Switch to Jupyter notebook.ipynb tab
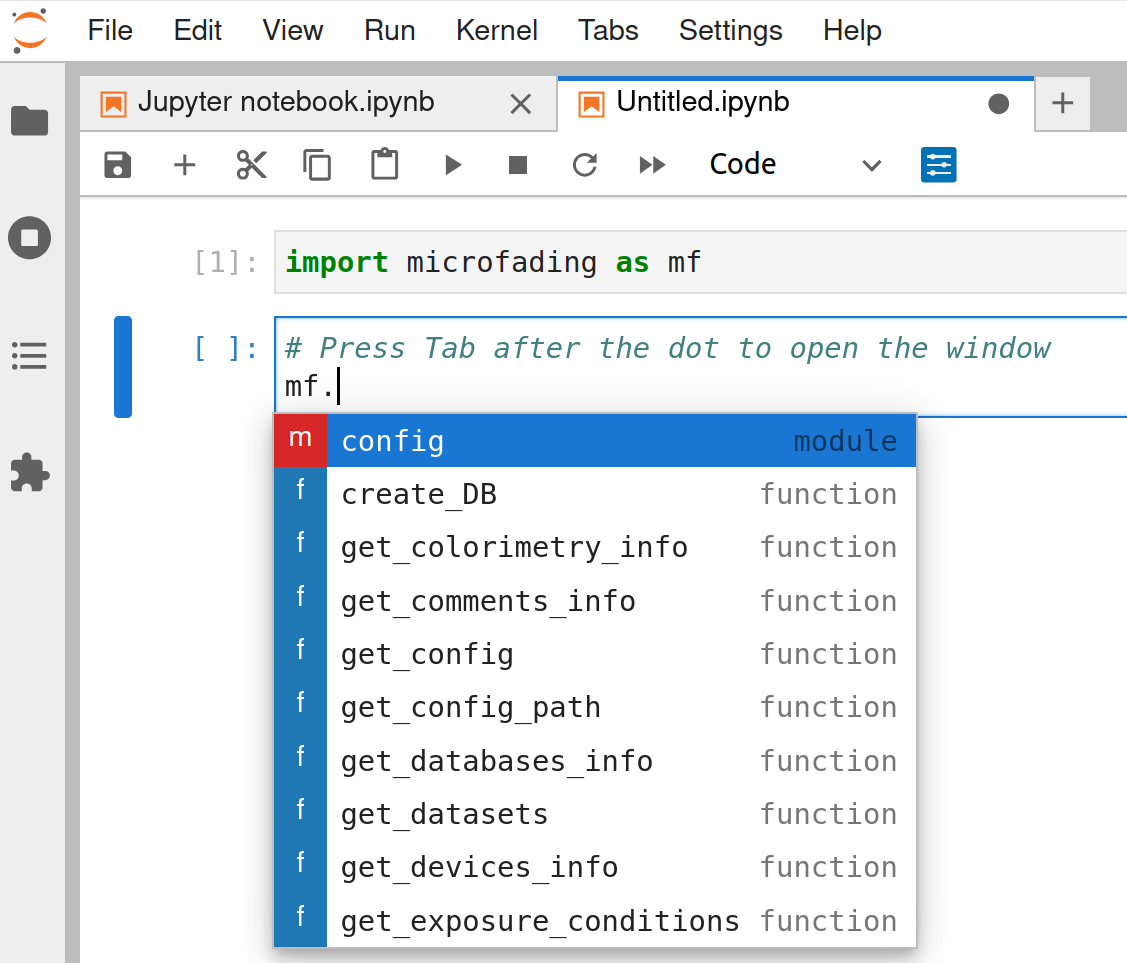The image size is (1127, 963). [x=286, y=103]
